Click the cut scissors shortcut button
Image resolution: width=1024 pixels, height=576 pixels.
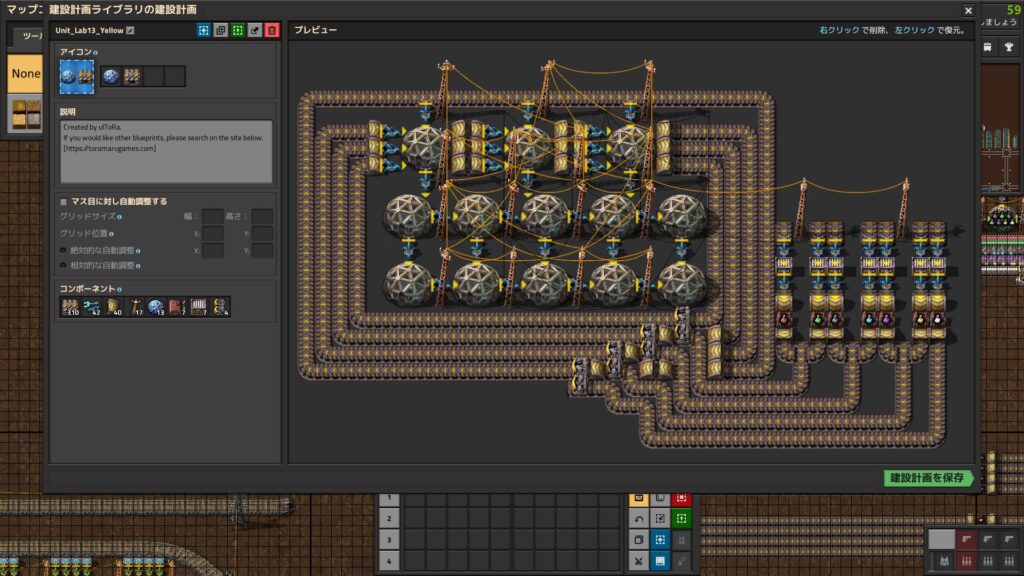pyautogui.click(x=639, y=561)
